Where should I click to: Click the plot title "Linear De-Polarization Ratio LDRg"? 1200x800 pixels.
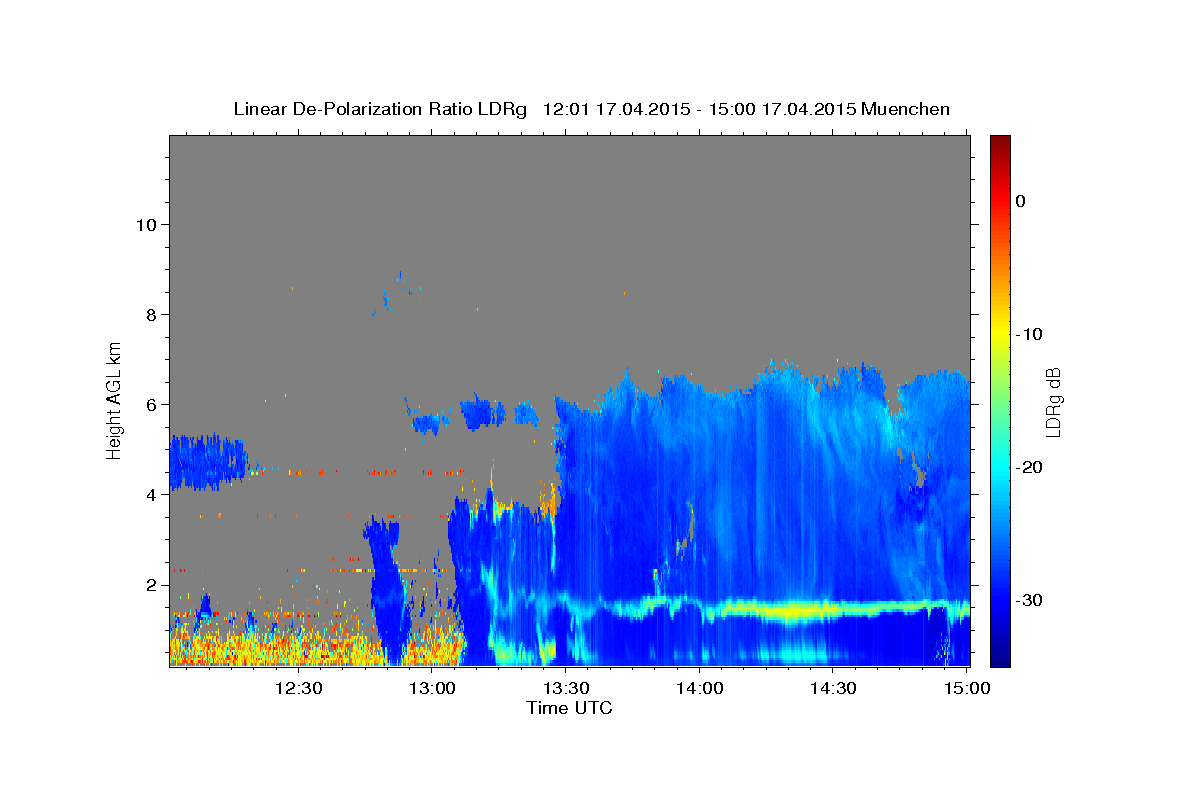point(379,109)
